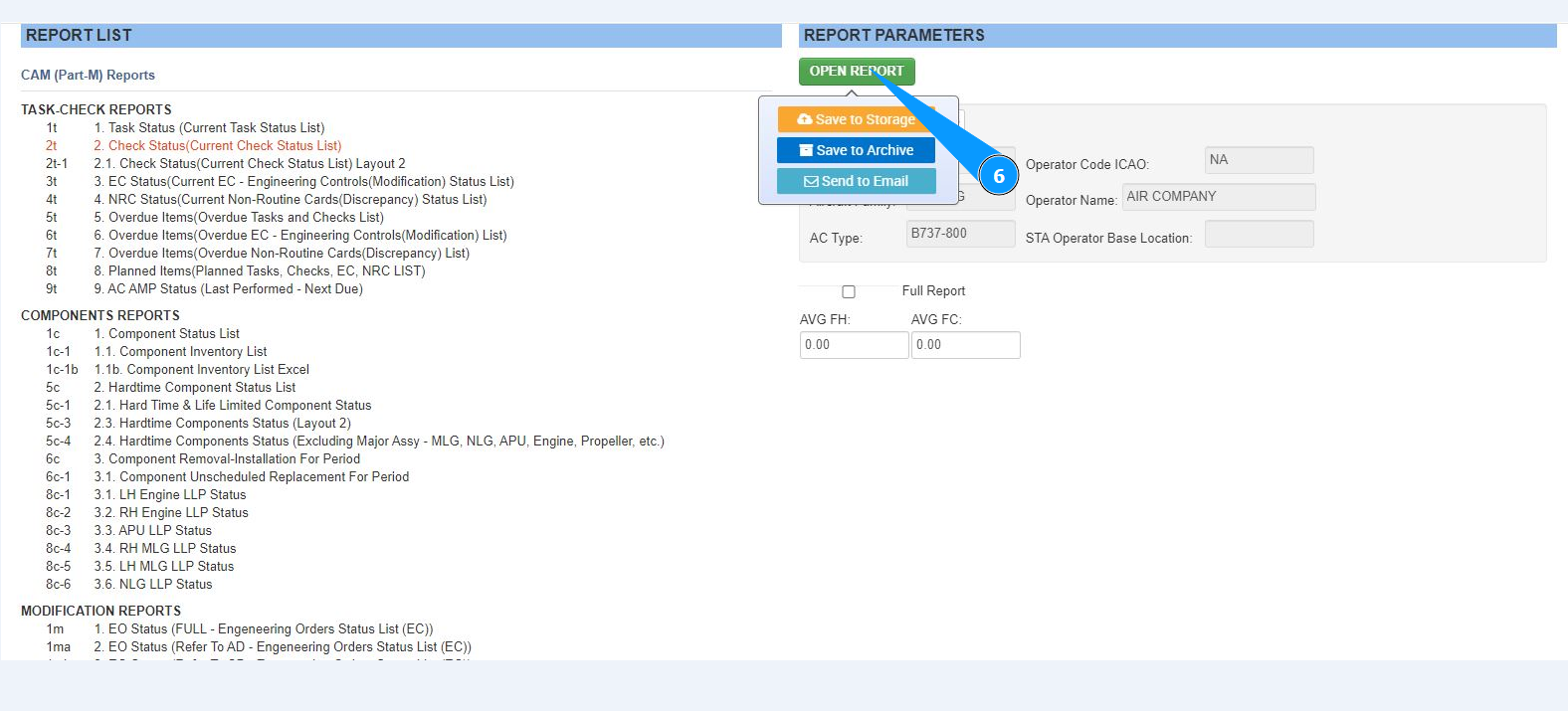
Task: Click the OPEN REPORT button
Action: (857, 72)
